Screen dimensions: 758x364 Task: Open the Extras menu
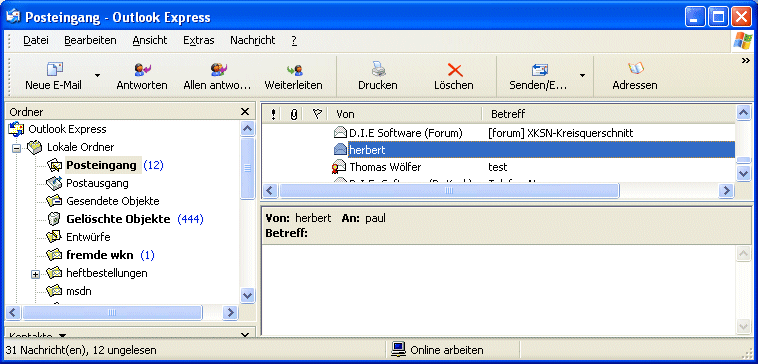[x=199, y=41]
